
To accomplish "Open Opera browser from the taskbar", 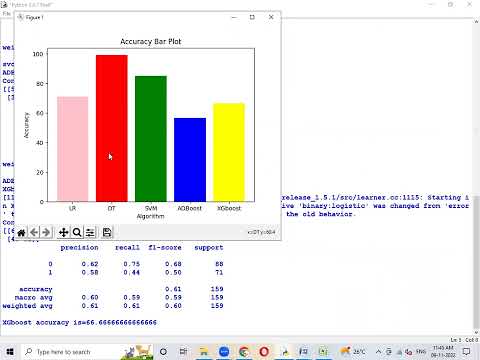I will click(264, 352).
